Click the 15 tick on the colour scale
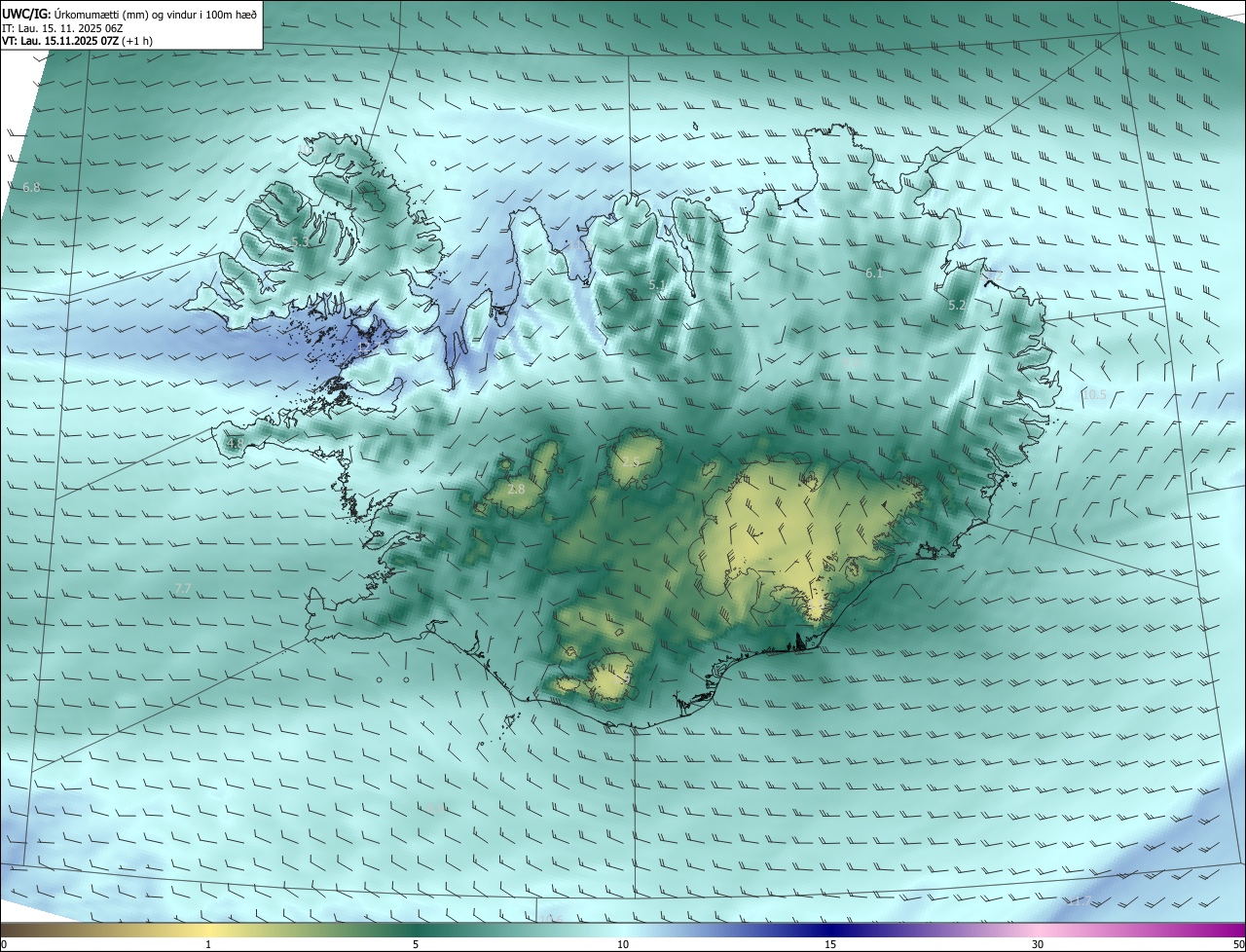The width and height of the screenshot is (1246, 952). click(x=830, y=944)
